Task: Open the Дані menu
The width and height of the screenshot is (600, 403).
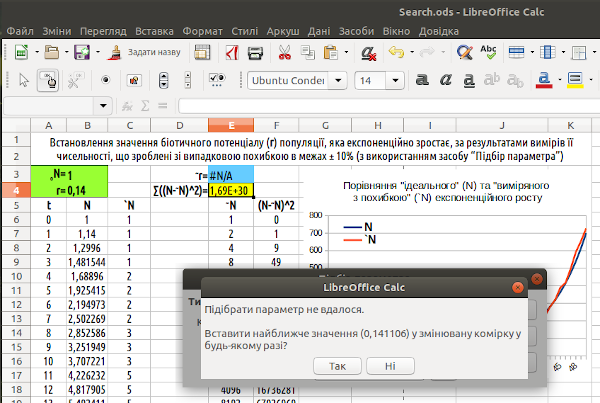Action: pyautogui.click(x=319, y=31)
